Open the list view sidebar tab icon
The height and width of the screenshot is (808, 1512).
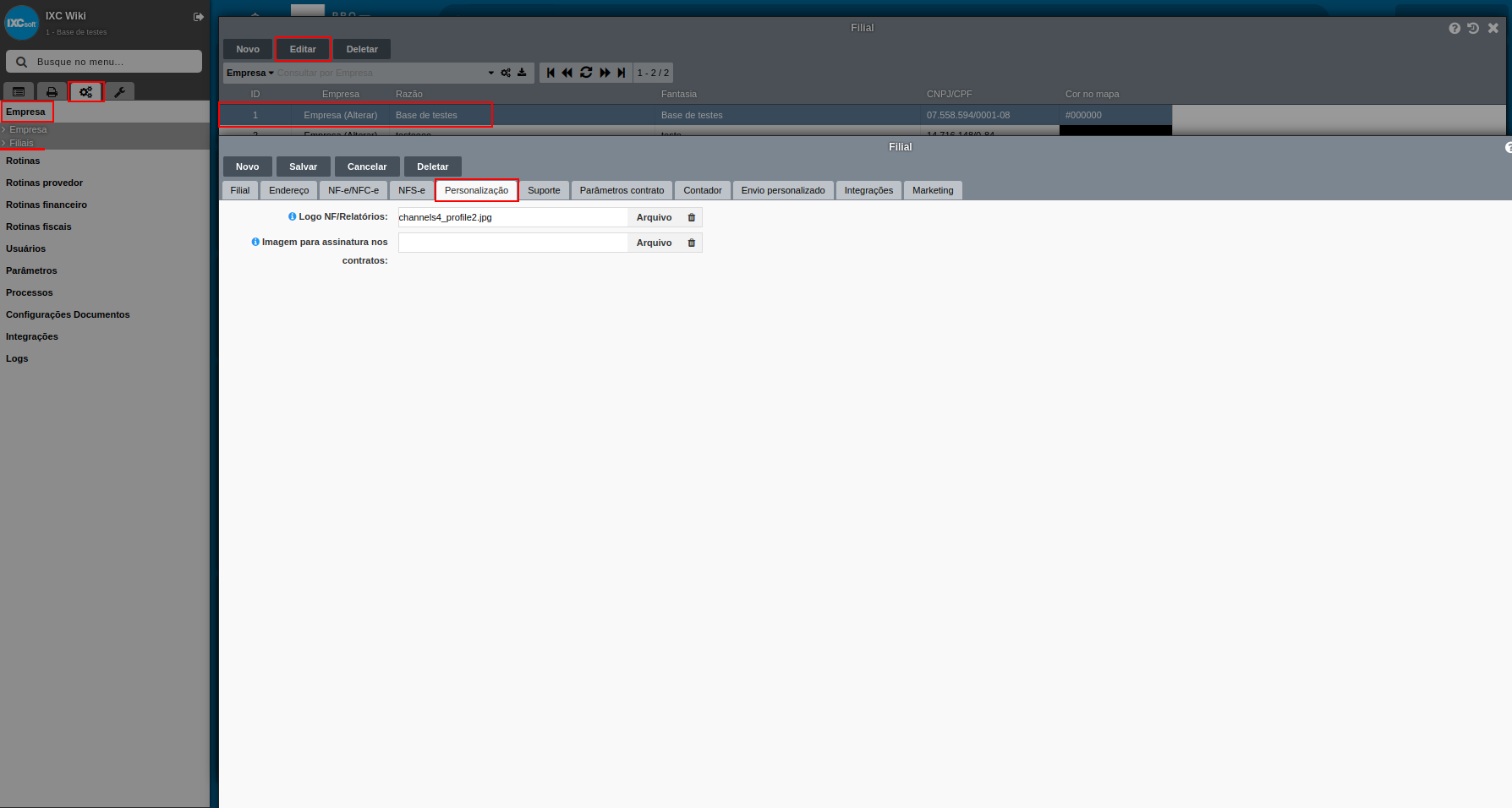pos(19,91)
